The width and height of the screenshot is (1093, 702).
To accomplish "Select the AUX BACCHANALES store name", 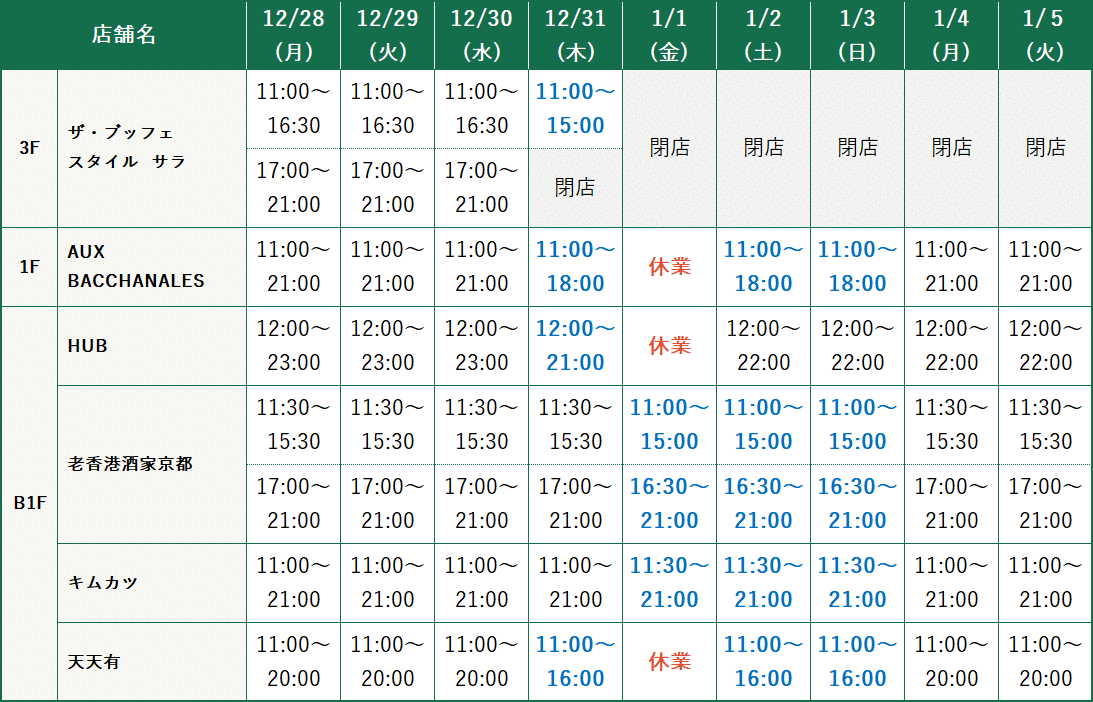I will (136, 267).
